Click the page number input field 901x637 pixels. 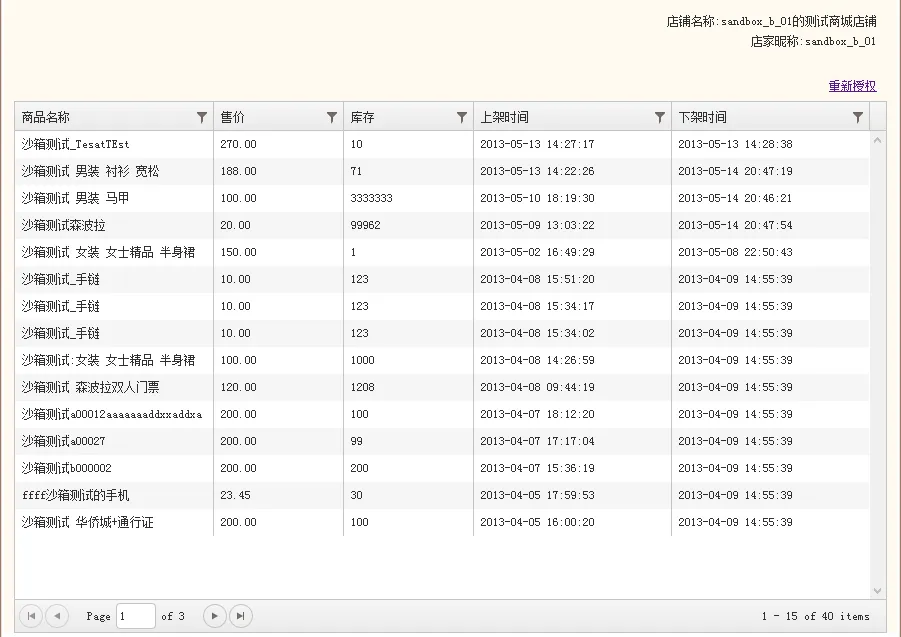tap(135, 616)
